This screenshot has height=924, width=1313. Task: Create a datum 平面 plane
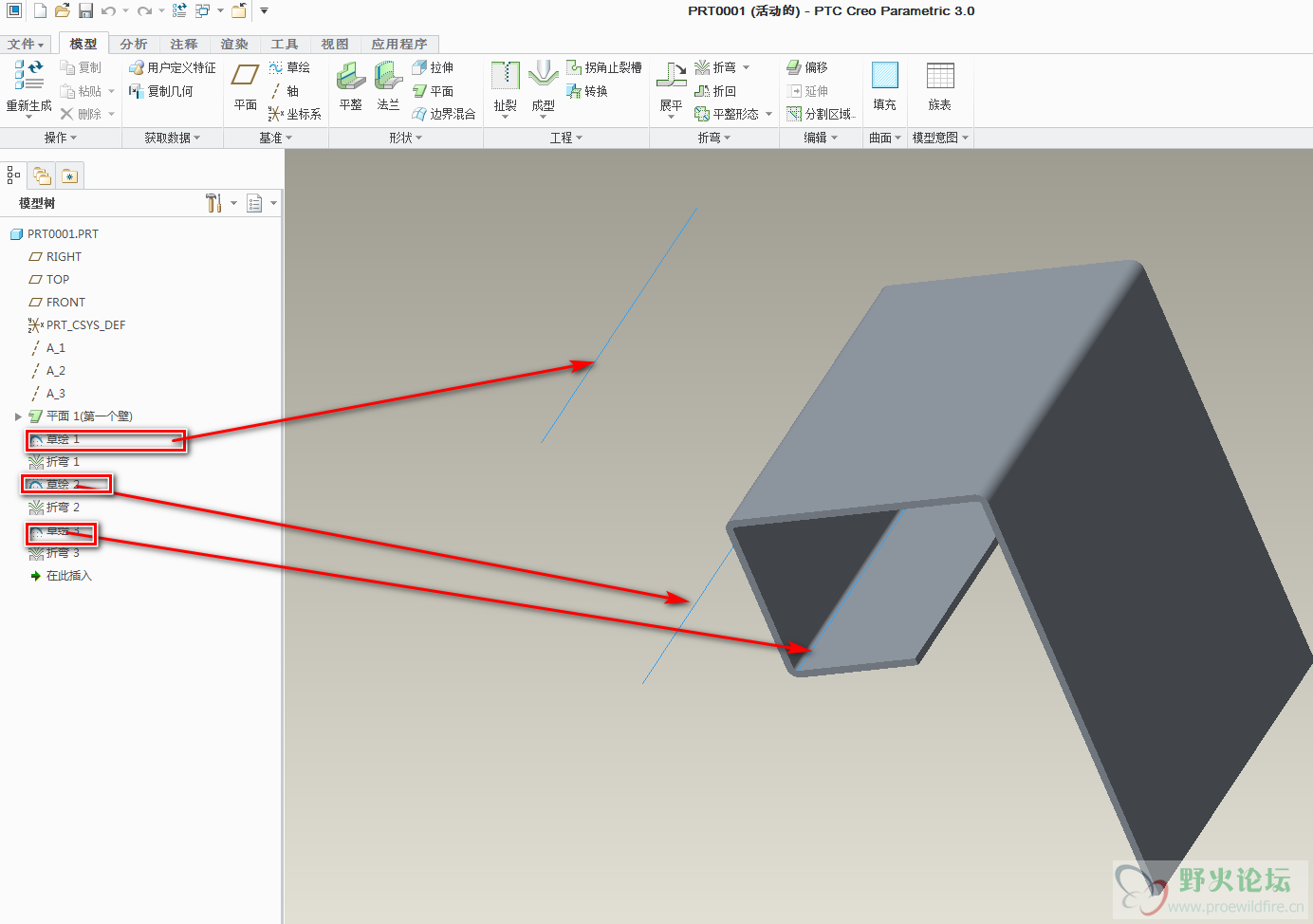246,87
